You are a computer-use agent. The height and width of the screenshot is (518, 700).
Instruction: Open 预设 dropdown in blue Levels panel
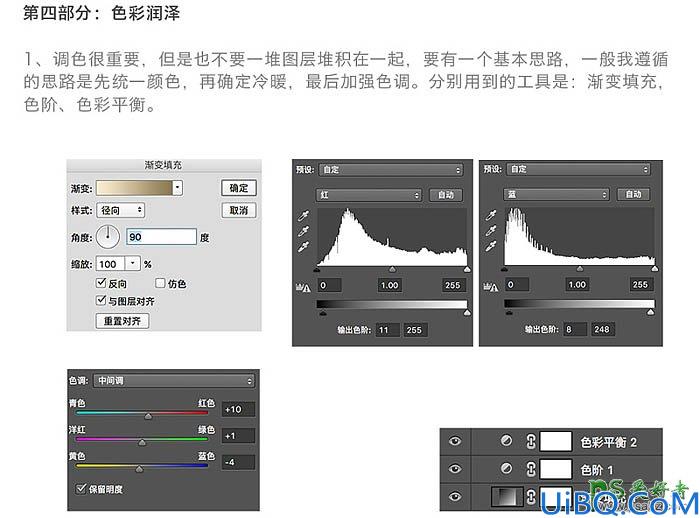pyautogui.click(x=578, y=169)
